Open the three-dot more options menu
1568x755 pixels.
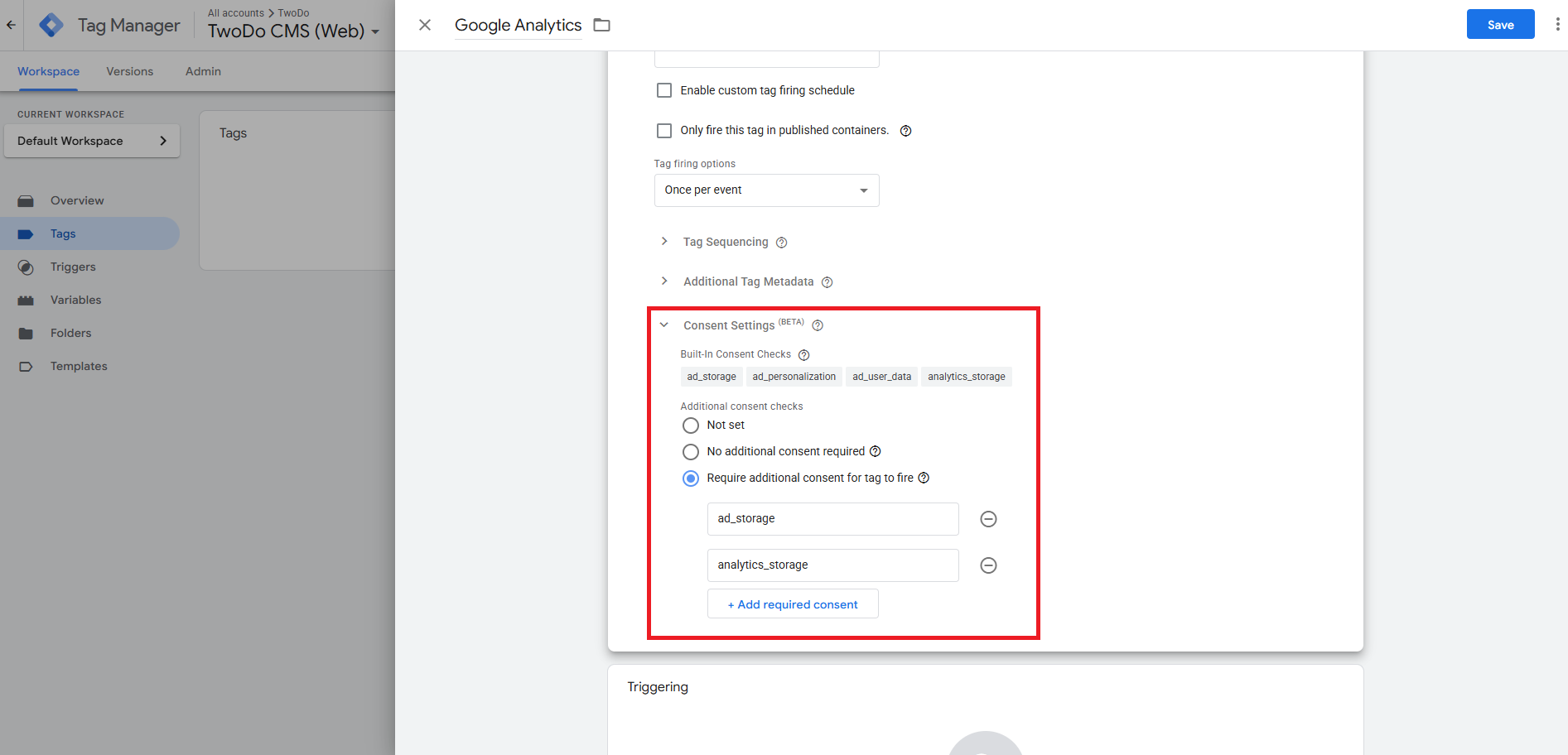tap(1557, 25)
